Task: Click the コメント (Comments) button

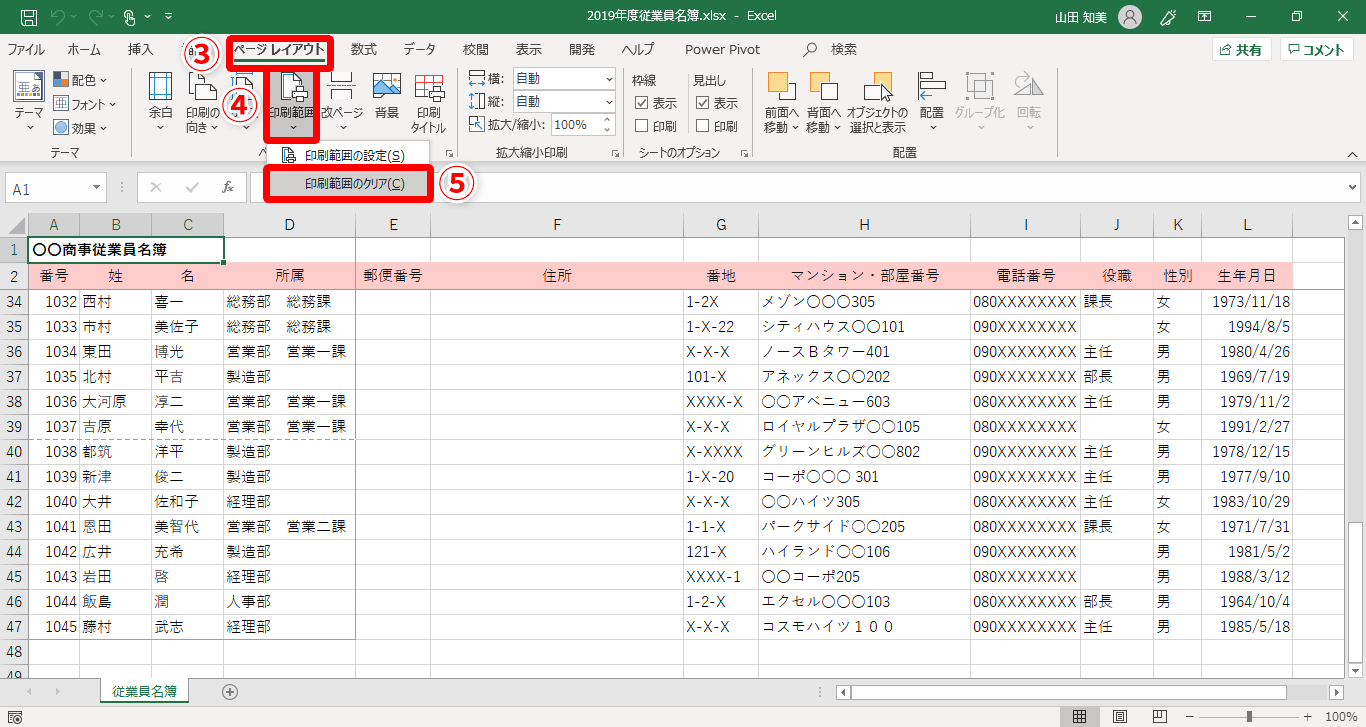Action: click(x=1316, y=50)
